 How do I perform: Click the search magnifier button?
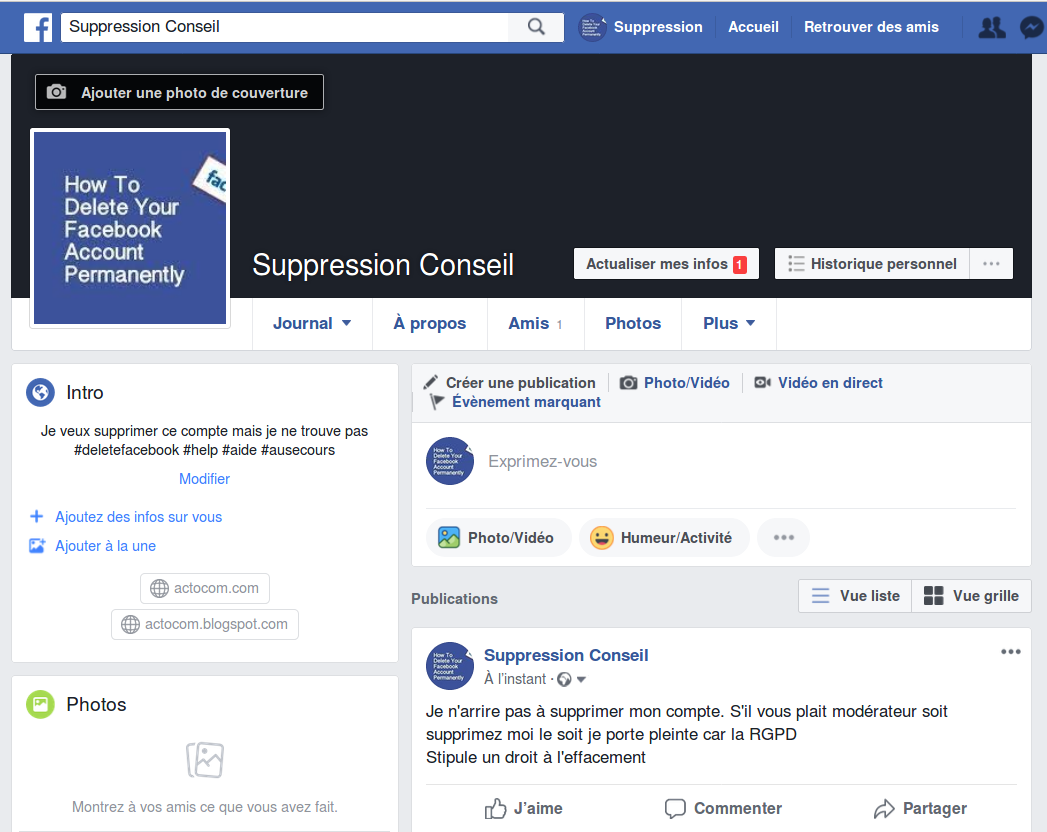coord(536,27)
